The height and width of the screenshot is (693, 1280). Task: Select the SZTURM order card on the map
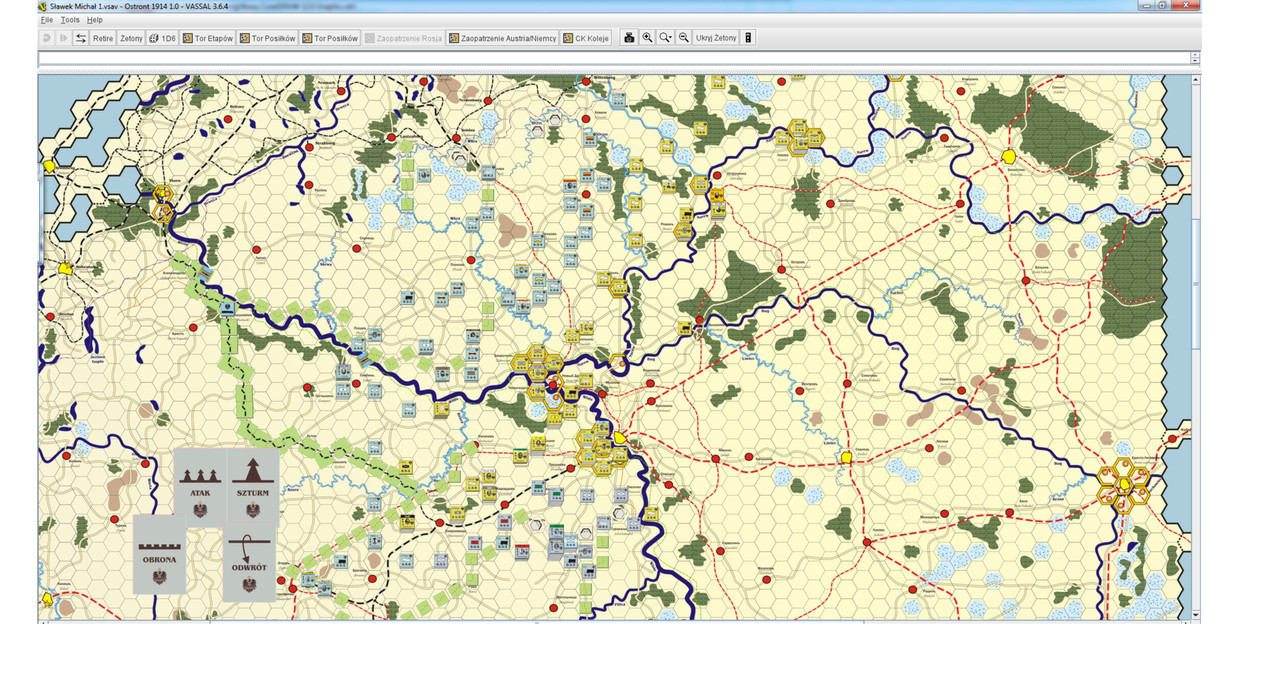click(253, 485)
